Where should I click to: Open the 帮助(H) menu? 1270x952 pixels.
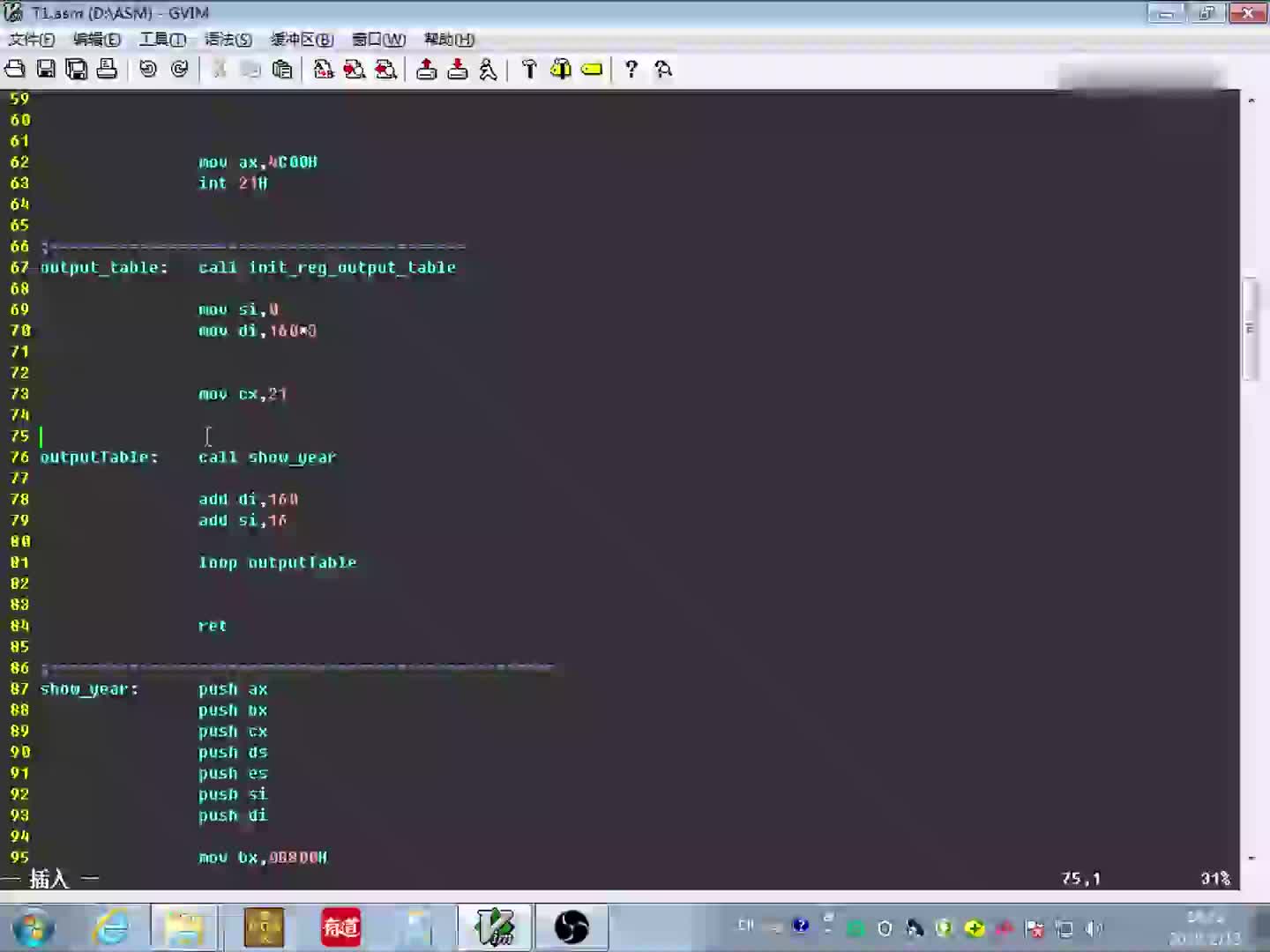449,39
